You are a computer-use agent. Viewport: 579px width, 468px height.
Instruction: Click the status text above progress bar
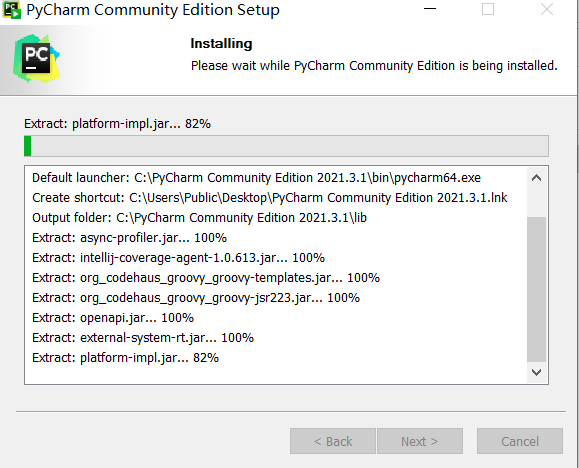click(x=117, y=123)
